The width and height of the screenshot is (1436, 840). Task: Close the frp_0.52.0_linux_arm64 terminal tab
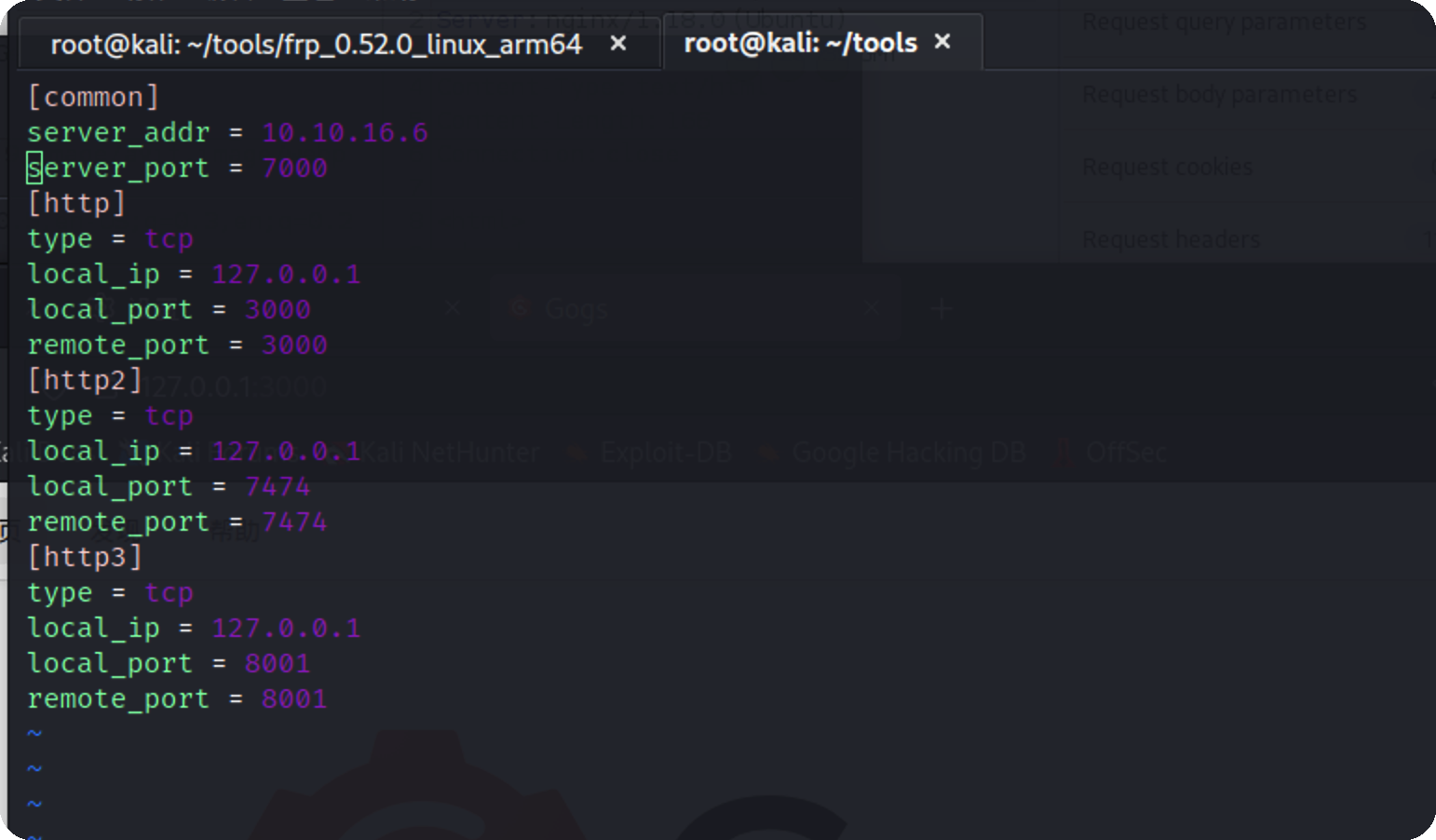pos(617,44)
